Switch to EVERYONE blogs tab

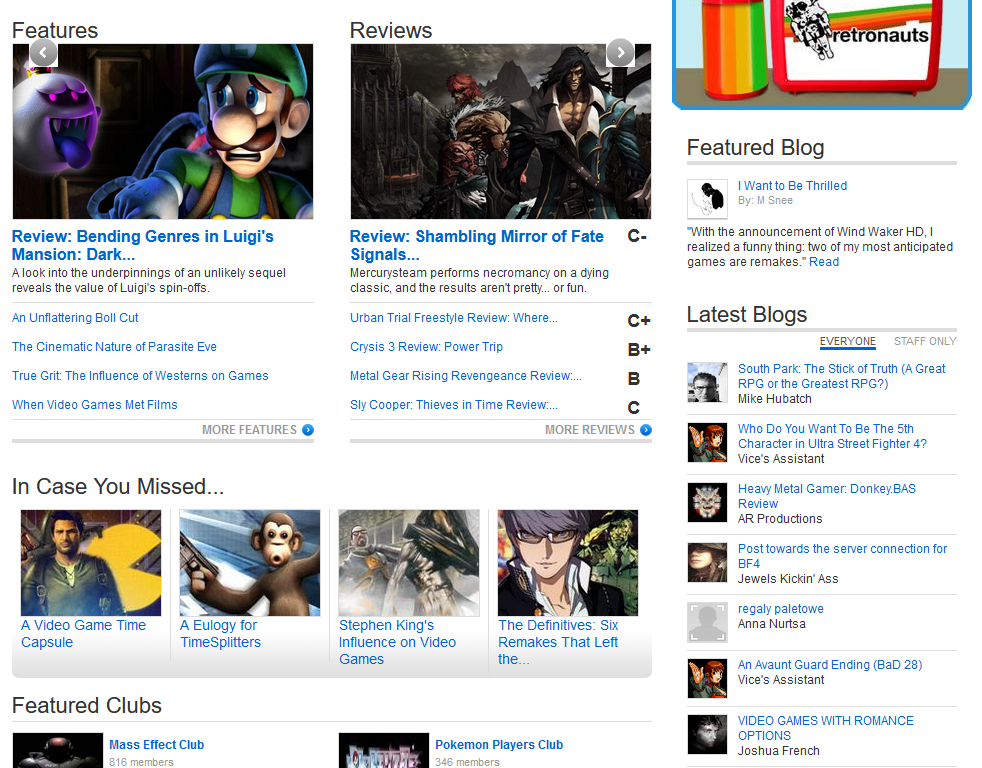click(x=847, y=341)
